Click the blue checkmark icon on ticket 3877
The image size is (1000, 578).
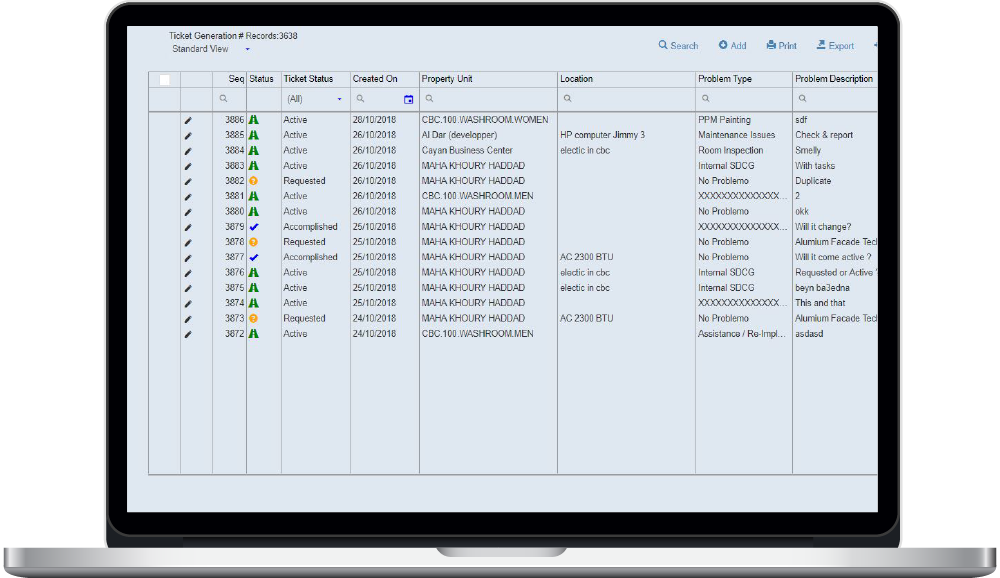[254, 257]
